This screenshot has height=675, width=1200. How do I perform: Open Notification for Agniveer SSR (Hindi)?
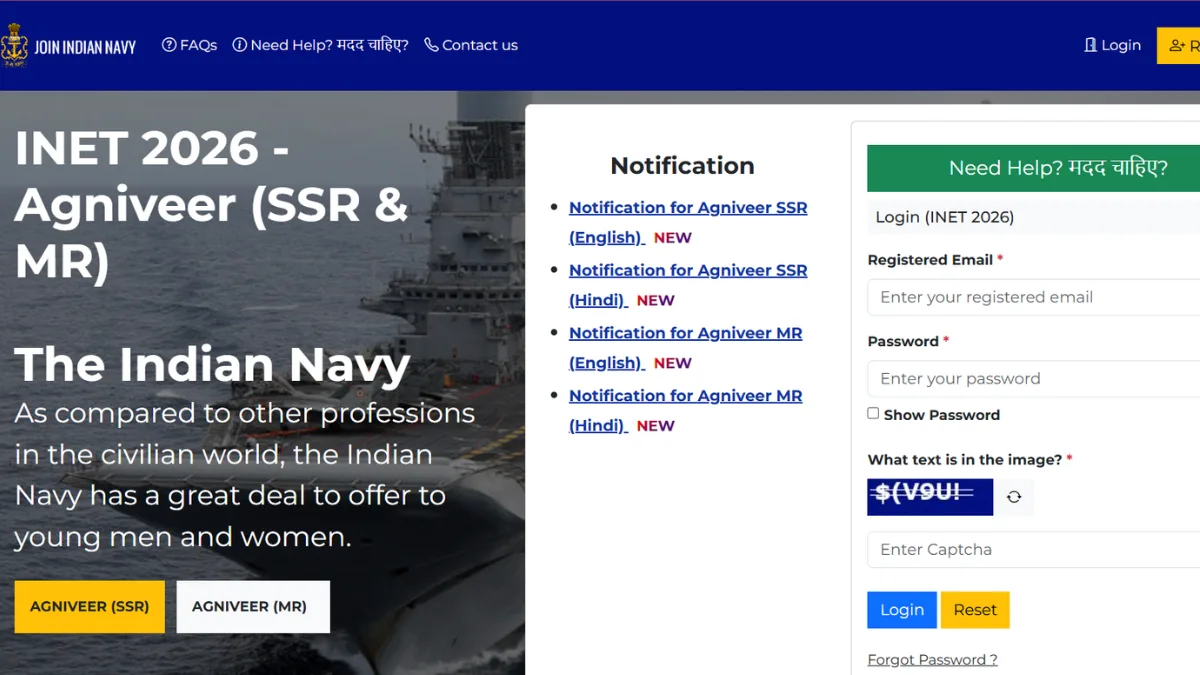click(x=688, y=285)
